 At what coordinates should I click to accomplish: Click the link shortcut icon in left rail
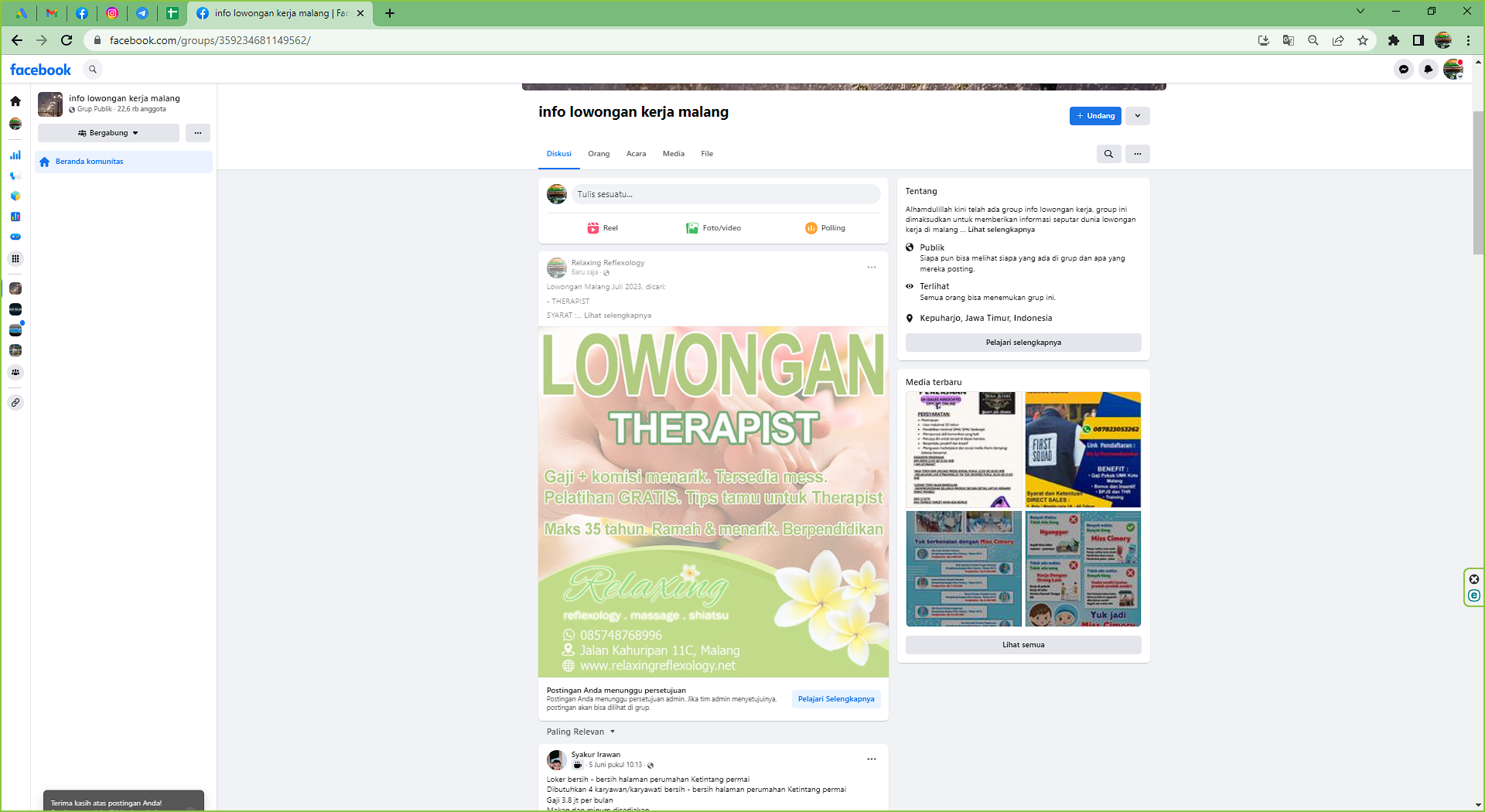tap(15, 402)
